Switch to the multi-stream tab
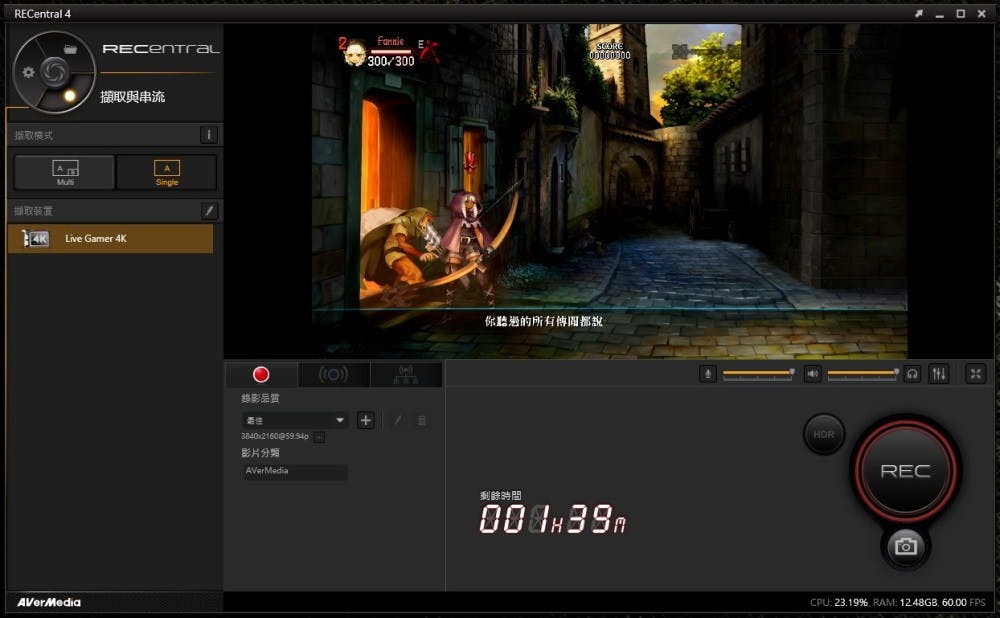The width and height of the screenshot is (1000, 618). (x=405, y=375)
